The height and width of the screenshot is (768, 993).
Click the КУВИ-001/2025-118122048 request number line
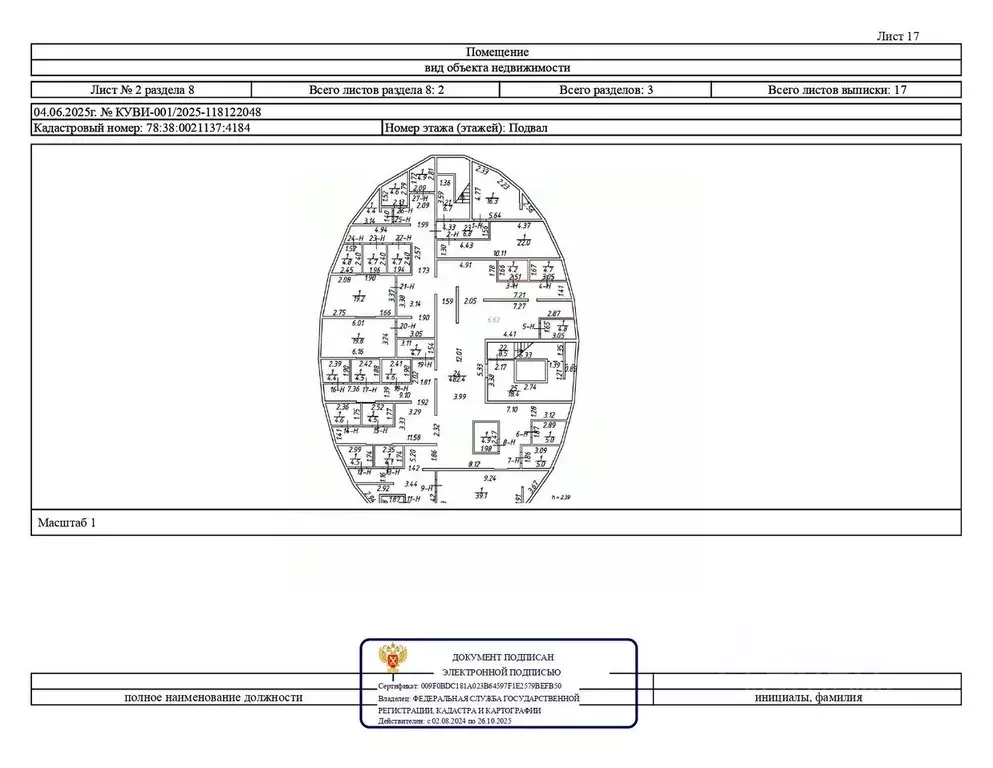pos(148,112)
